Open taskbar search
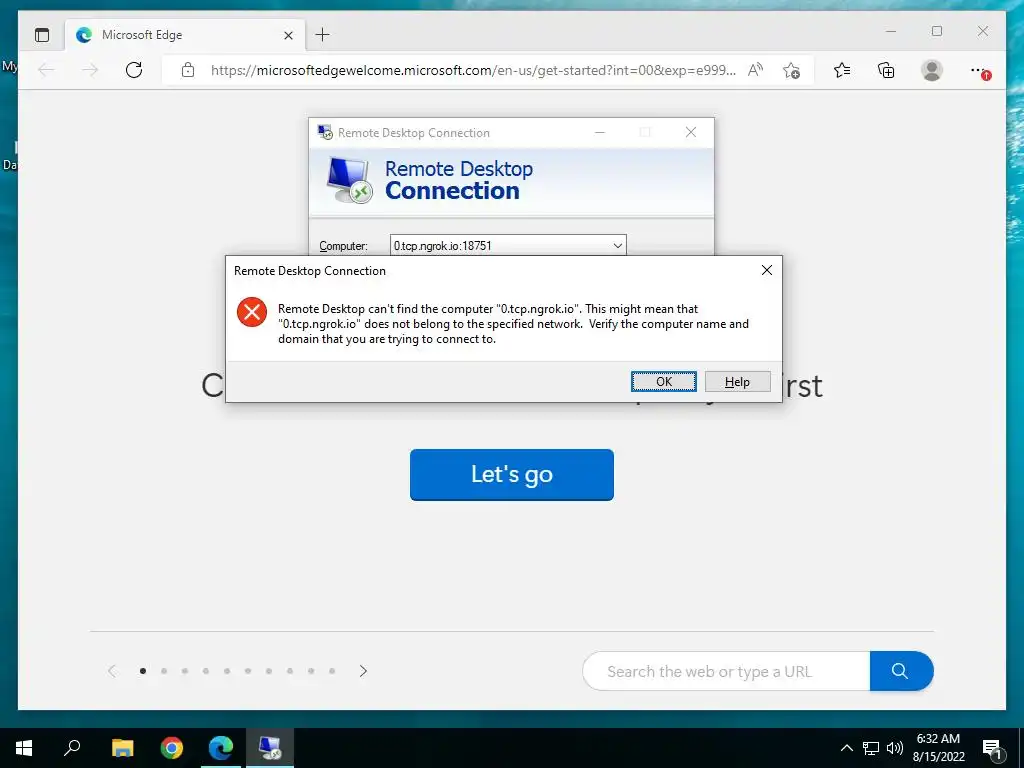The width and height of the screenshot is (1024, 768). tap(72, 748)
